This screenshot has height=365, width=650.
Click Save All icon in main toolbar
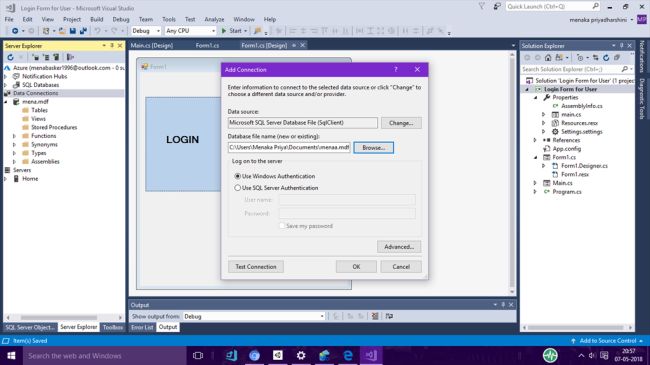83,31
